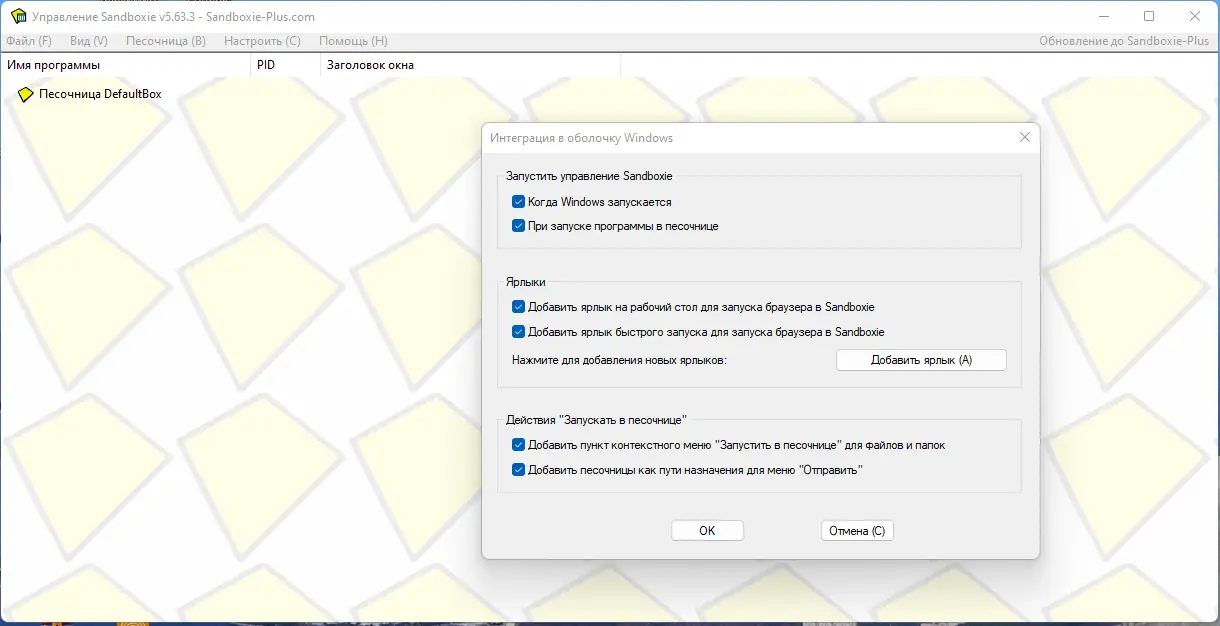Toggle "Отправить" menu destinations checkbox
Viewport: 1220px width, 626px height.
tap(518, 469)
